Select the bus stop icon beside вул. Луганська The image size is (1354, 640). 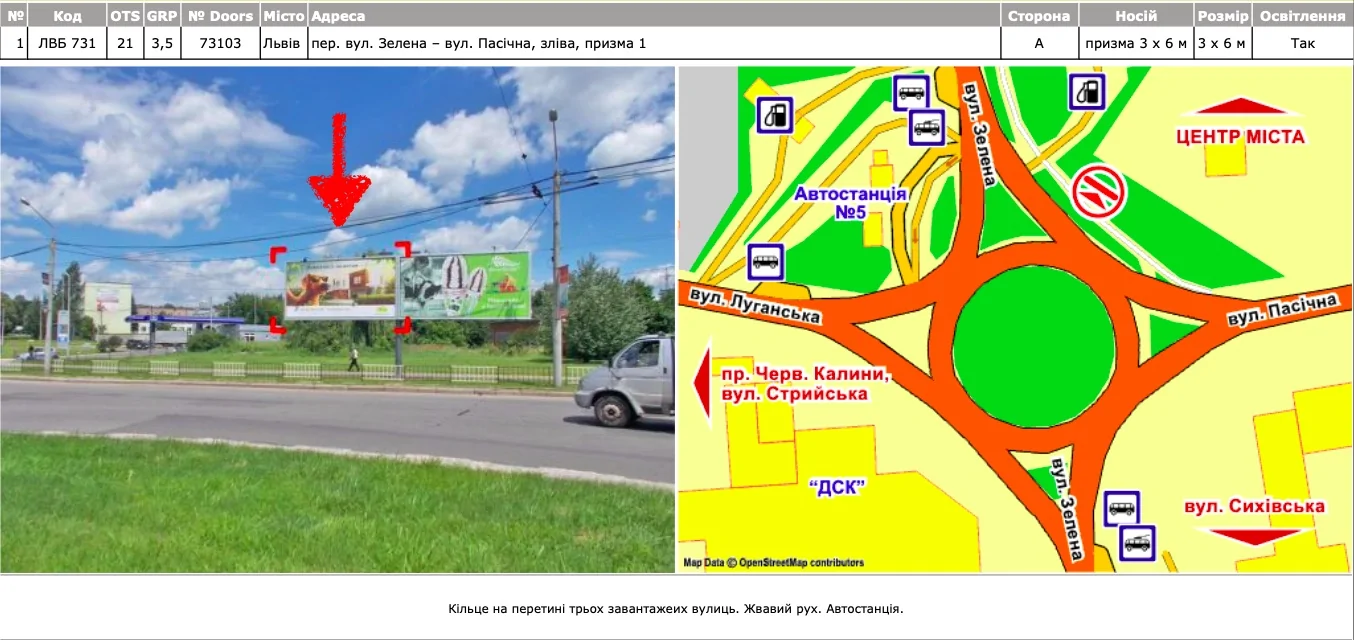click(766, 262)
